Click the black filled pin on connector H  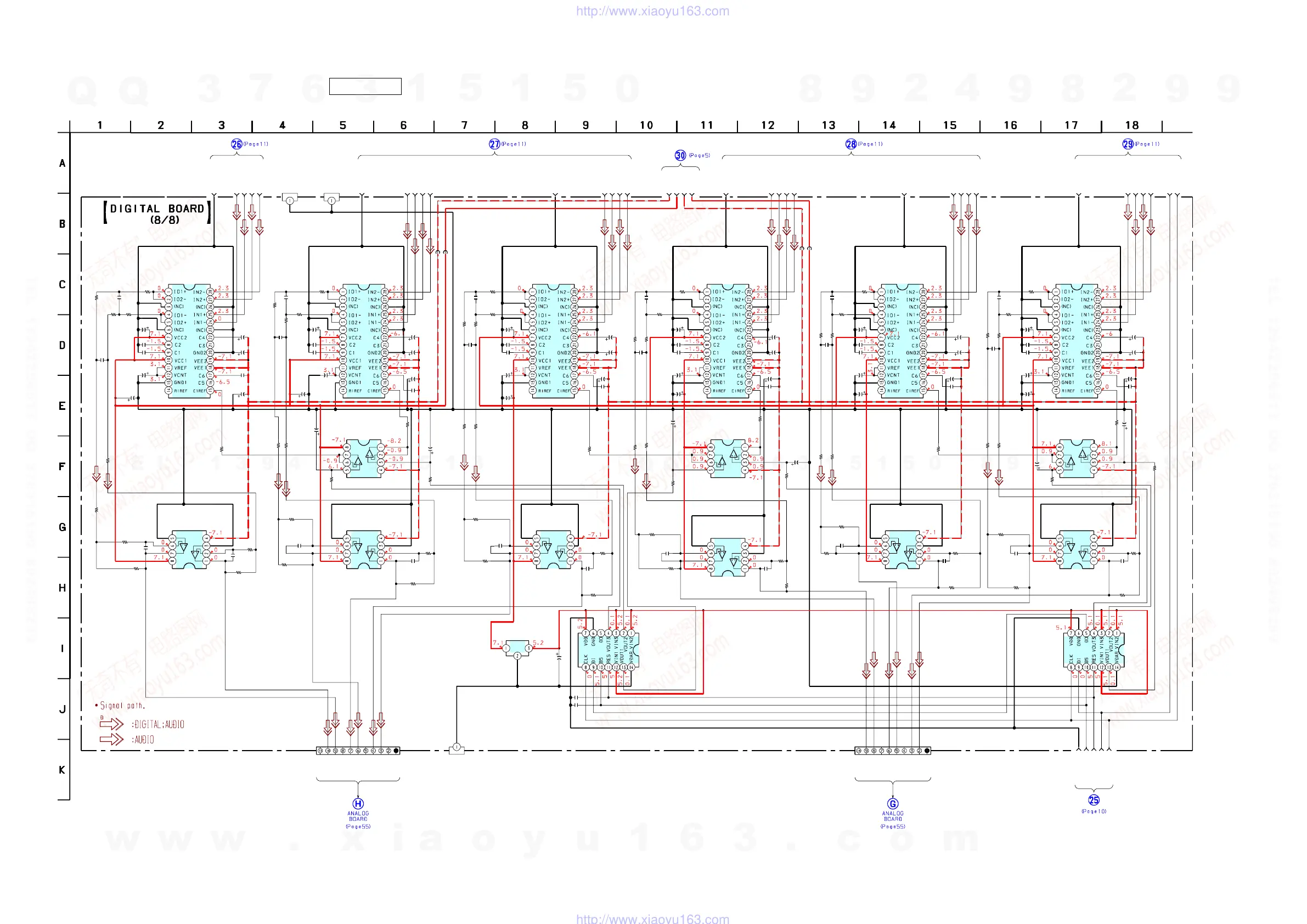coord(396,751)
